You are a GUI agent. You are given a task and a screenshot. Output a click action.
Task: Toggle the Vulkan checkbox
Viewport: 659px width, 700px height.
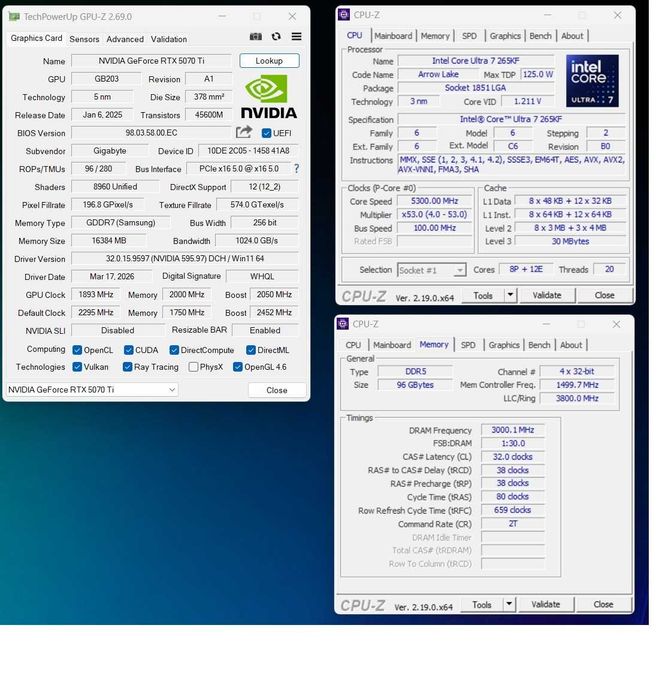click(x=77, y=367)
